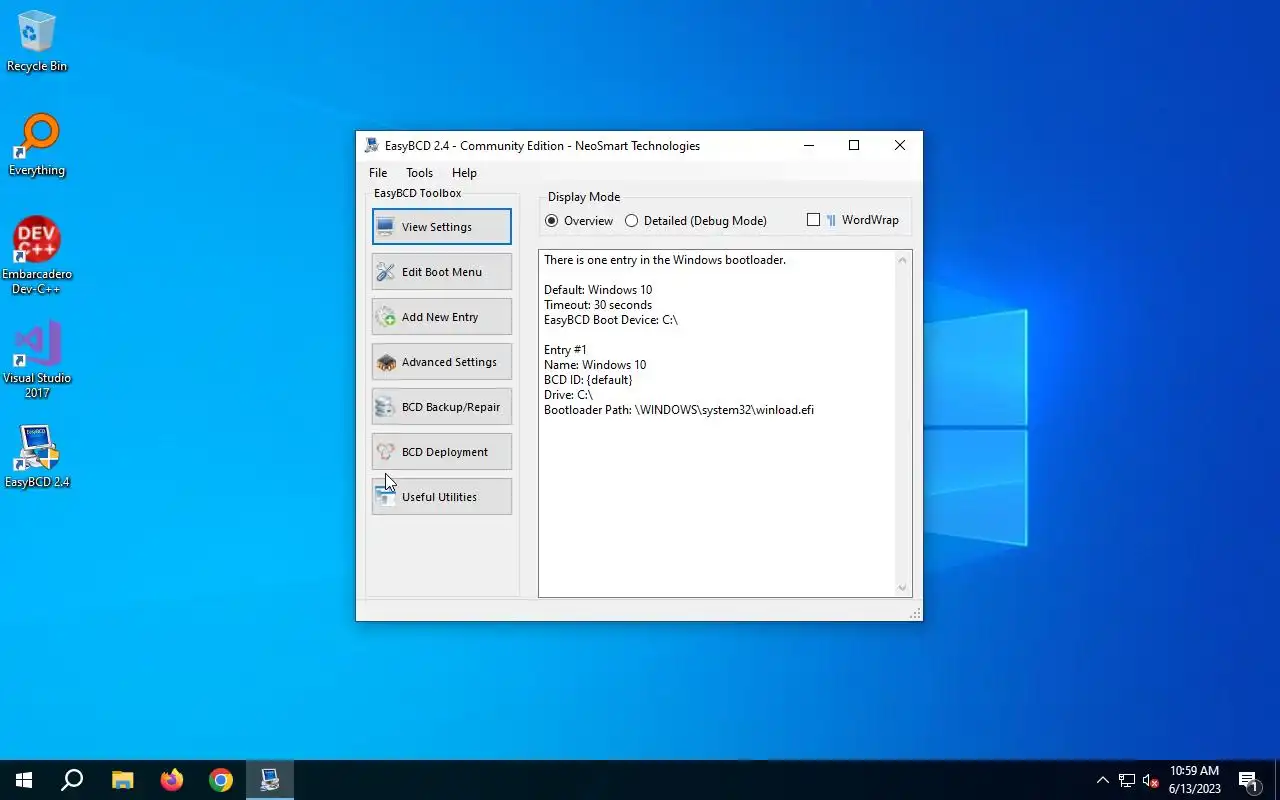Open the taskbar clock and date
Image resolution: width=1280 pixels, height=800 pixels.
tap(1195, 780)
